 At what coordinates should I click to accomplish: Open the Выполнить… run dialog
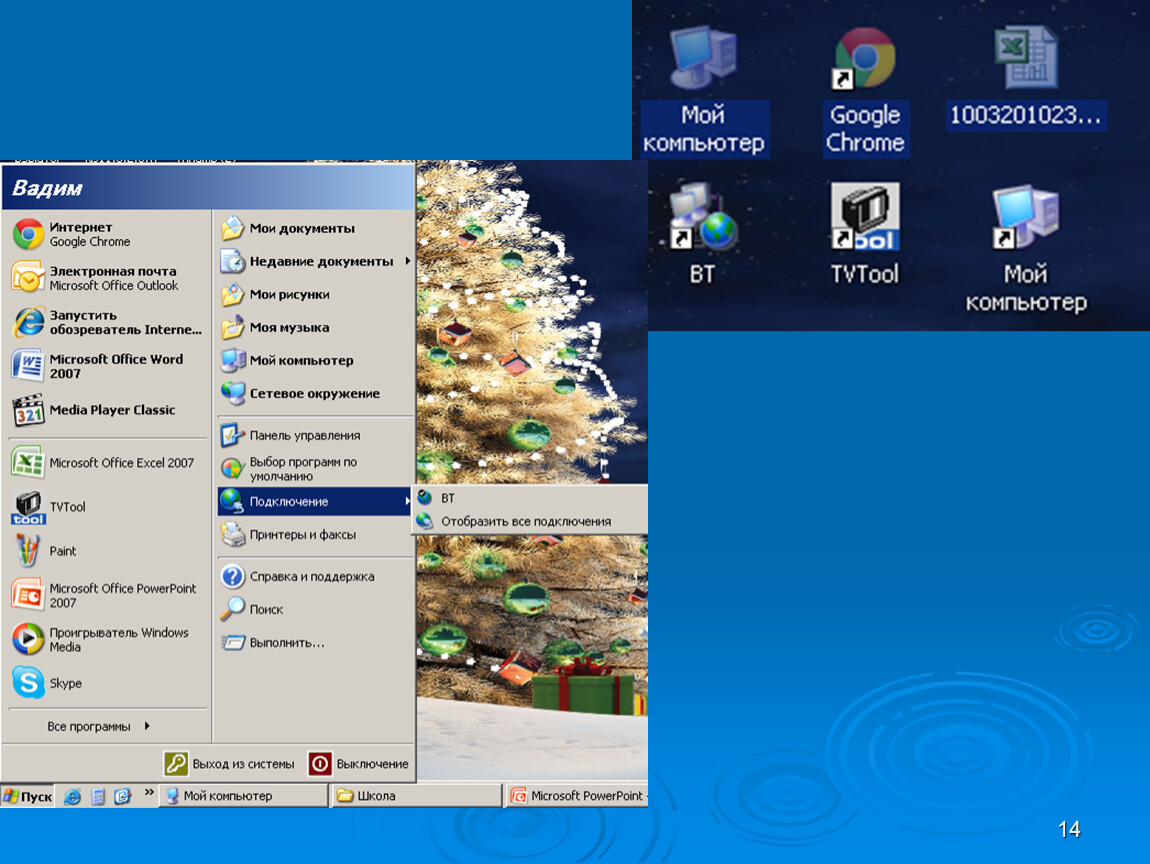point(315,642)
